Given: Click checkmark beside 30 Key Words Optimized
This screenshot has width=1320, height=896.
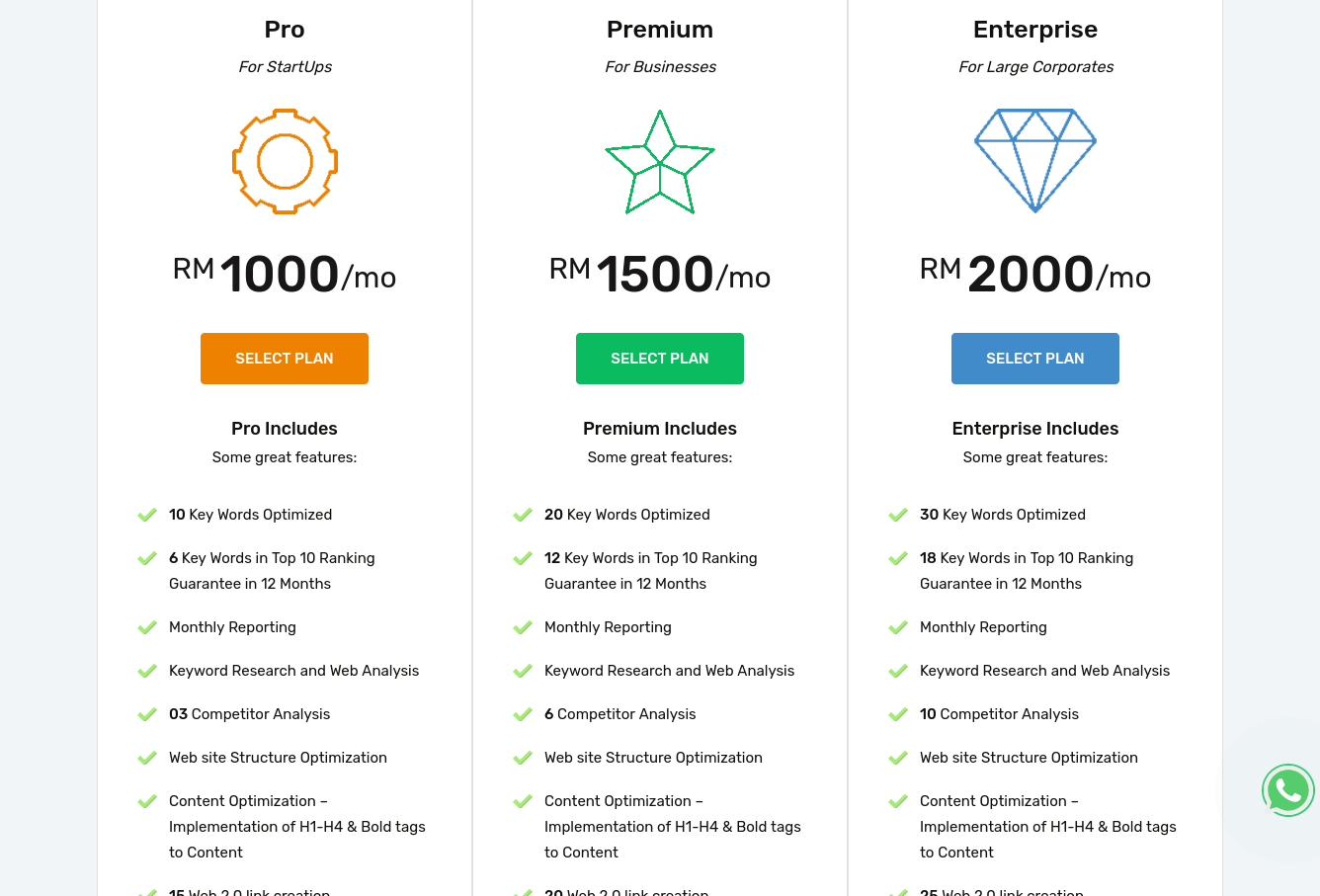Looking at the screenshot, I should click(898, 515).
